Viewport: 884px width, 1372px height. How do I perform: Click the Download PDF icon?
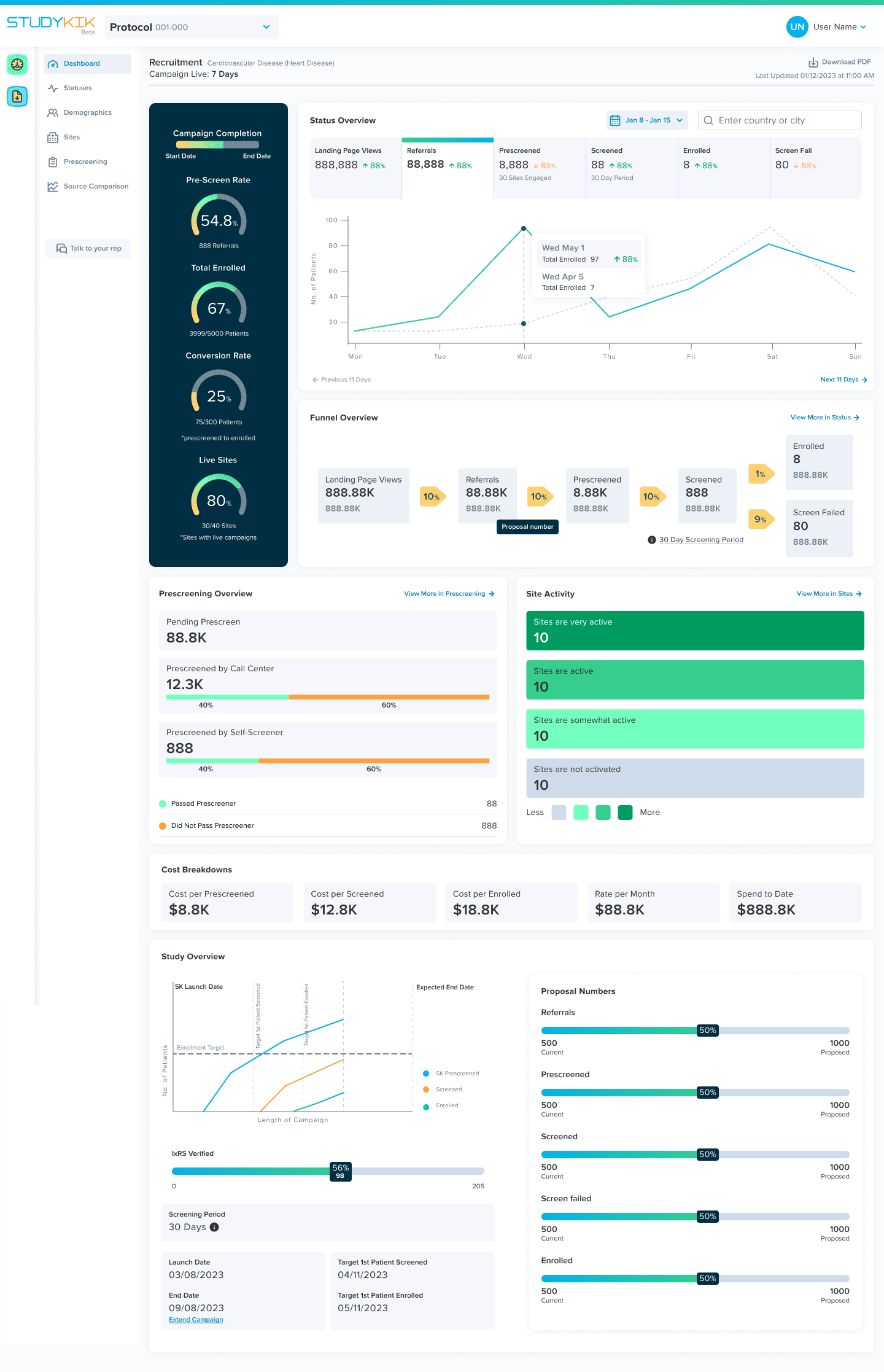tap(813, 63)
